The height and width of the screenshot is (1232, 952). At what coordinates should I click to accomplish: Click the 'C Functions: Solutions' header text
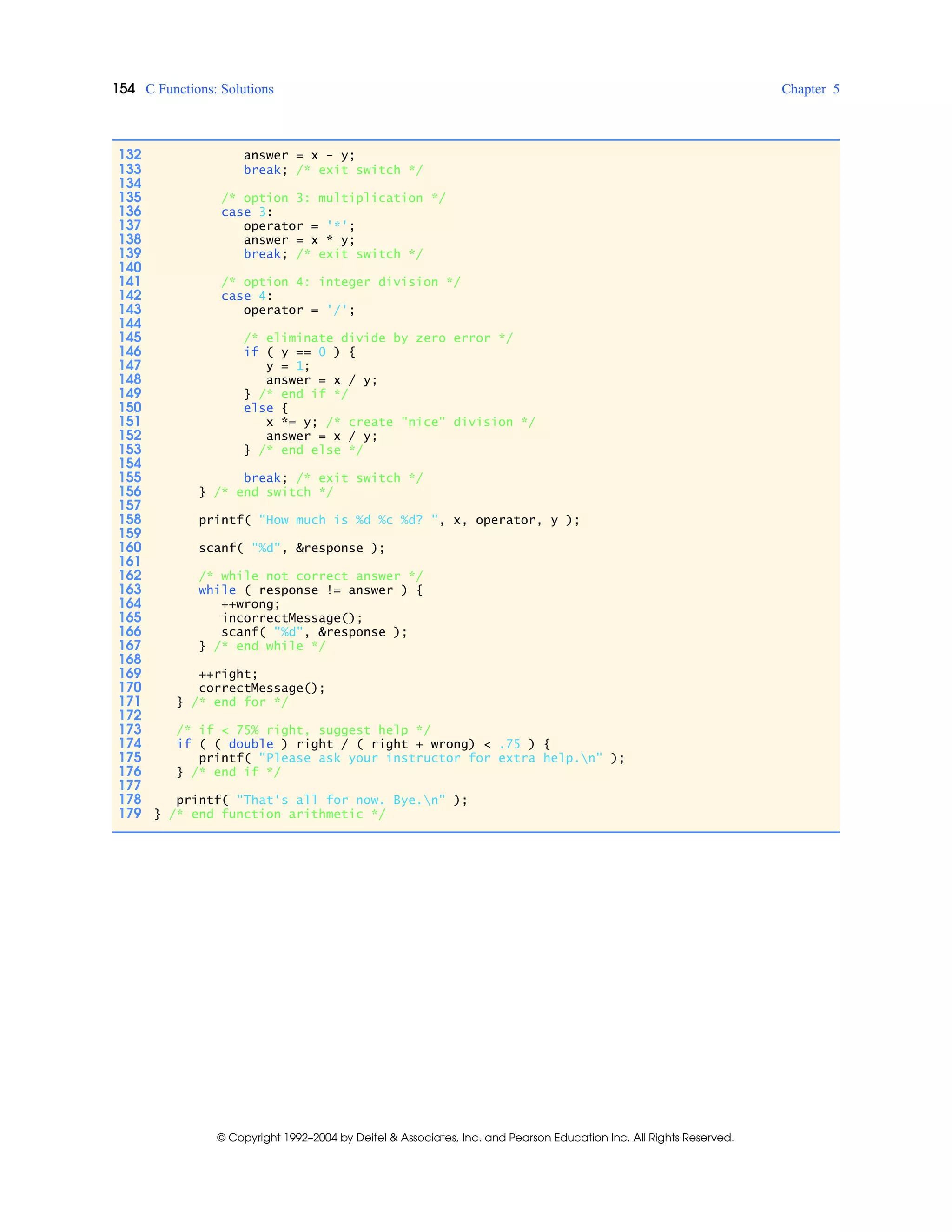tap(209, 89)
